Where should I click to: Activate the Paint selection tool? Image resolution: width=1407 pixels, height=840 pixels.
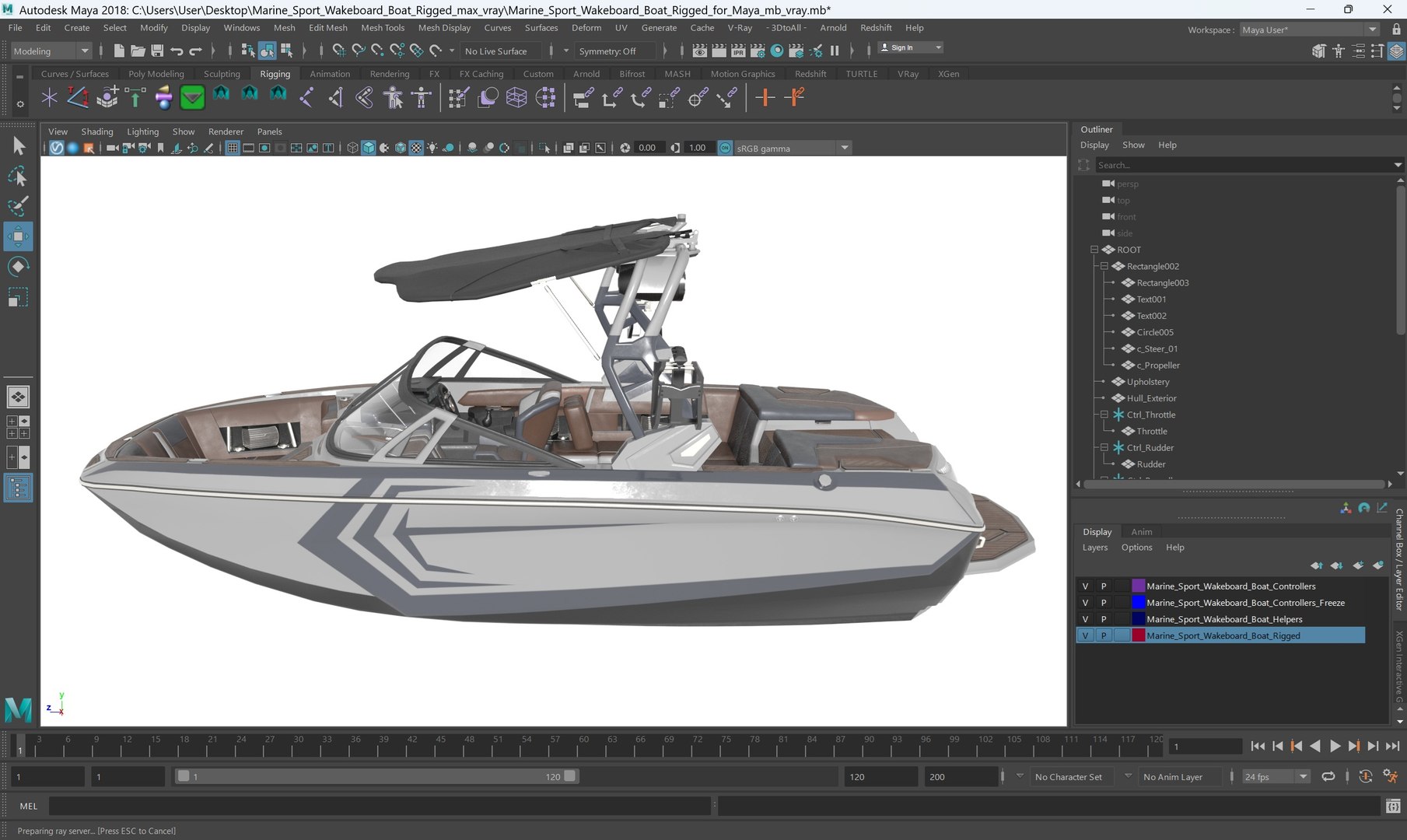click(x=19, y=206)
